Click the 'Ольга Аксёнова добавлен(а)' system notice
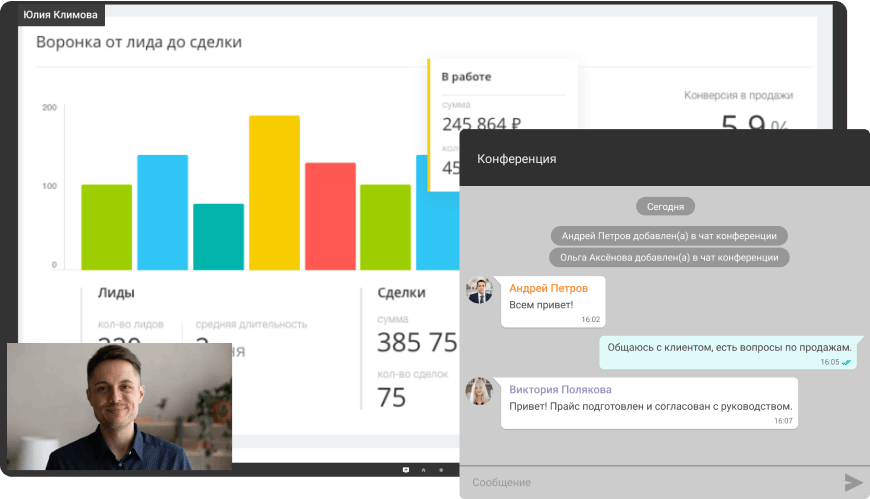 coord(669,257)
